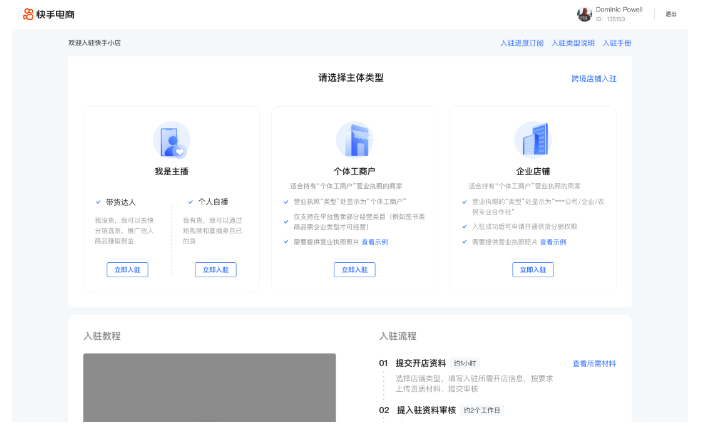Click 退出 to log out
The width and height of the screenshot is (722, 442).
point(671,14)
